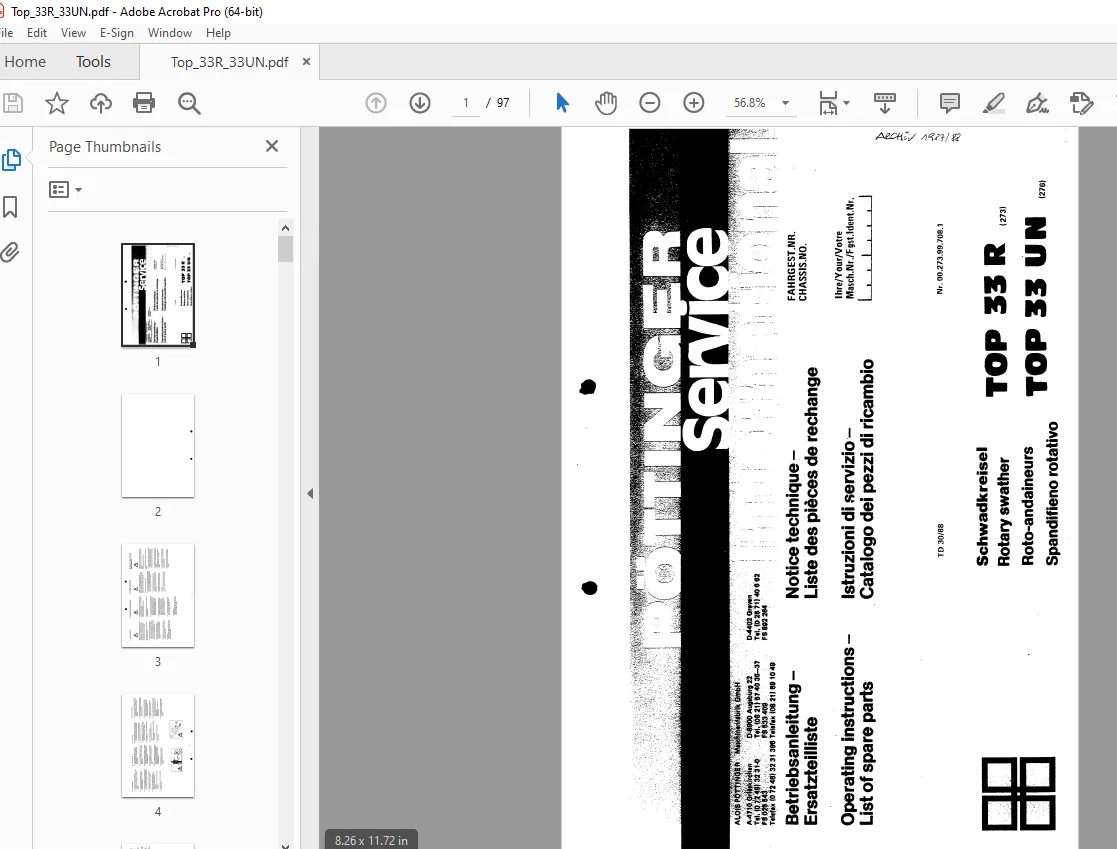This screenshot has height=849, width=1117.
Task: Select page 2 thumbnail
Action: coord(158,445)
